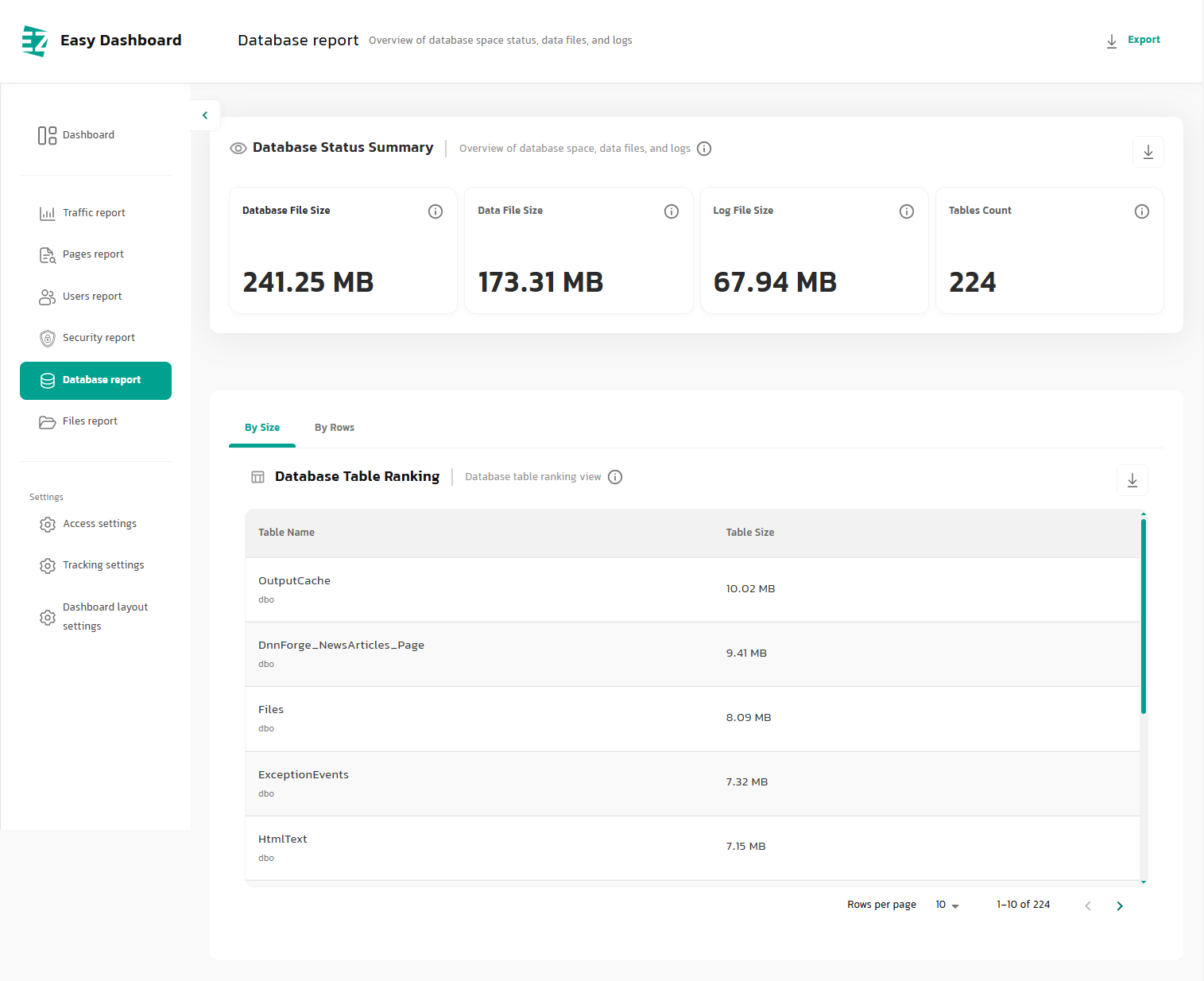Collapse the sidebar with the chevron button

pyautogui.click(x=205, y=115)
